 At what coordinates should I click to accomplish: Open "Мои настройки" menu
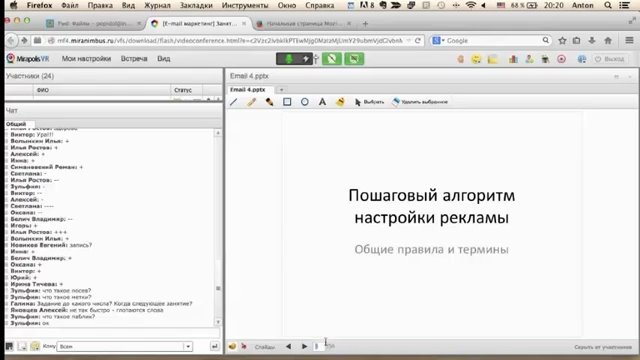click(x=86, y=59)
